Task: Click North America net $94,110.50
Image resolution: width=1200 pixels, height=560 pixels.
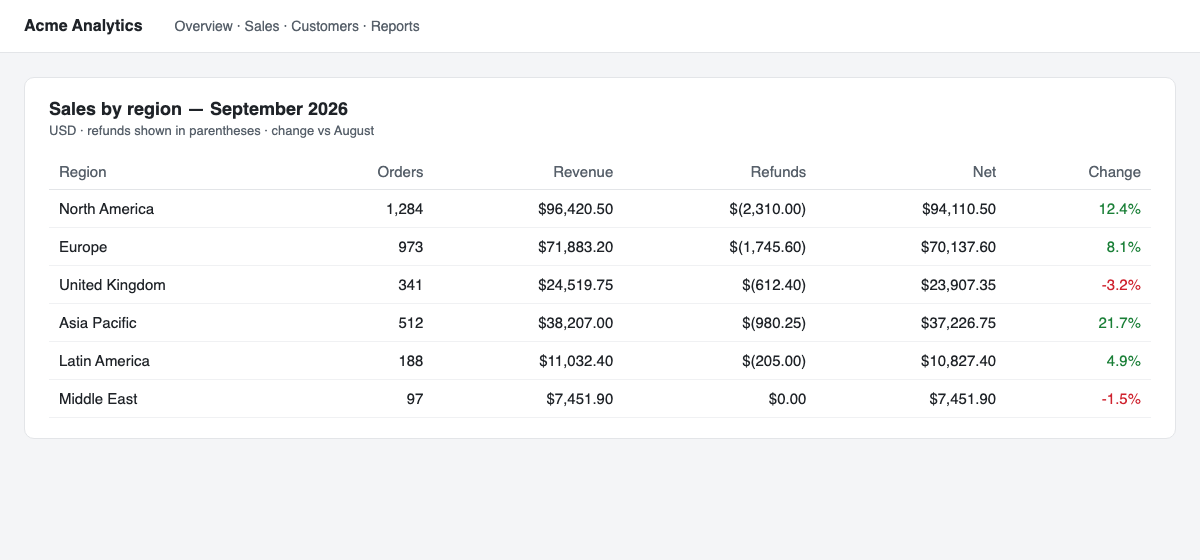Action: click(x=958, y=209)
